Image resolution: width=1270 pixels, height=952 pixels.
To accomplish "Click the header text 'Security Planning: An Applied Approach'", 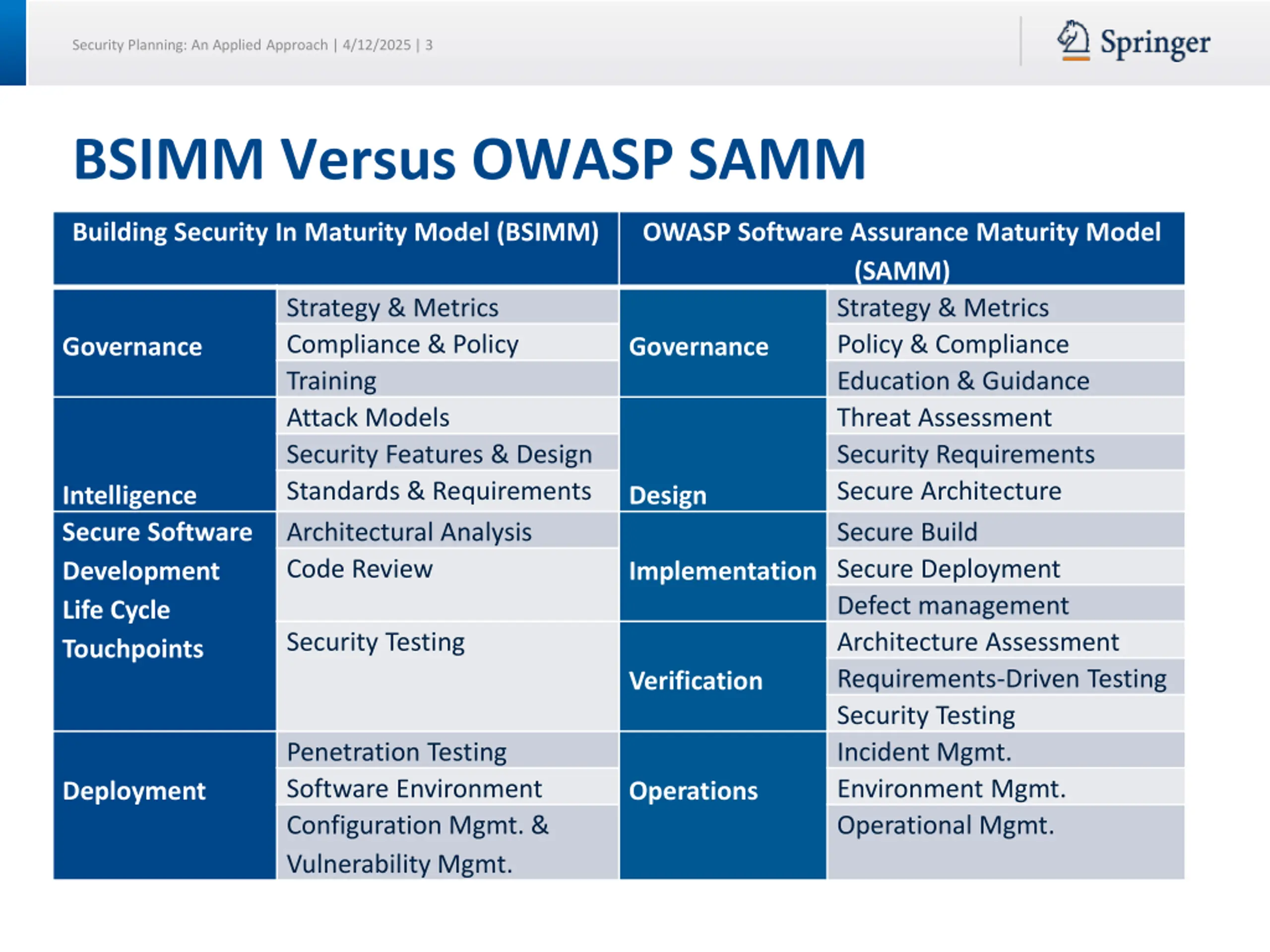I will click(200, 45).
